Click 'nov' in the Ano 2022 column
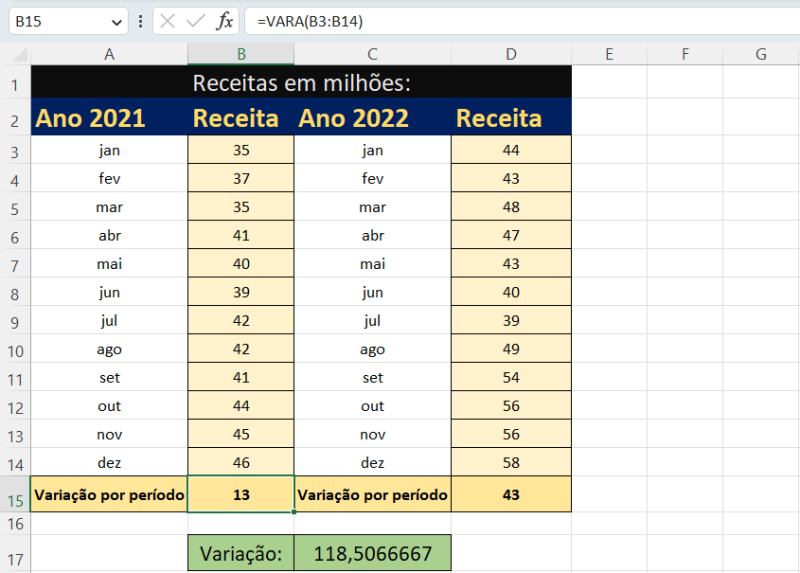Screen dimensions: 800x573 372,434
